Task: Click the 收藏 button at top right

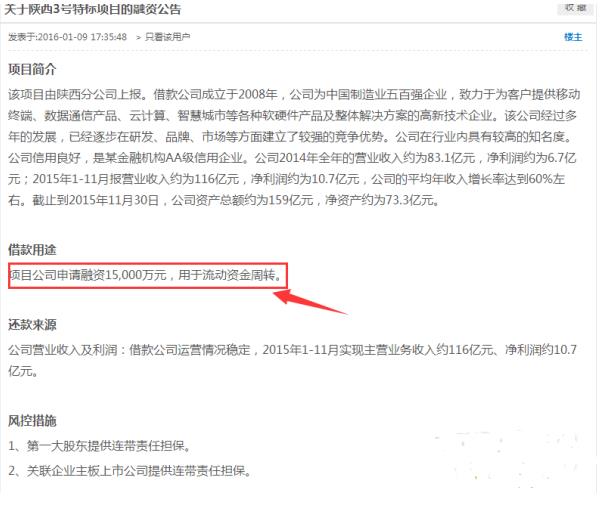Action: (x=576, y=8)
